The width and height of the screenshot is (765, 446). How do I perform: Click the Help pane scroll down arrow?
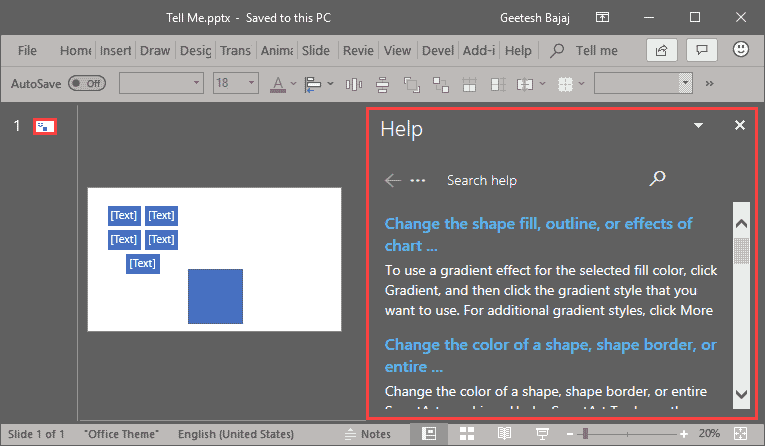[x=741, y=394]
